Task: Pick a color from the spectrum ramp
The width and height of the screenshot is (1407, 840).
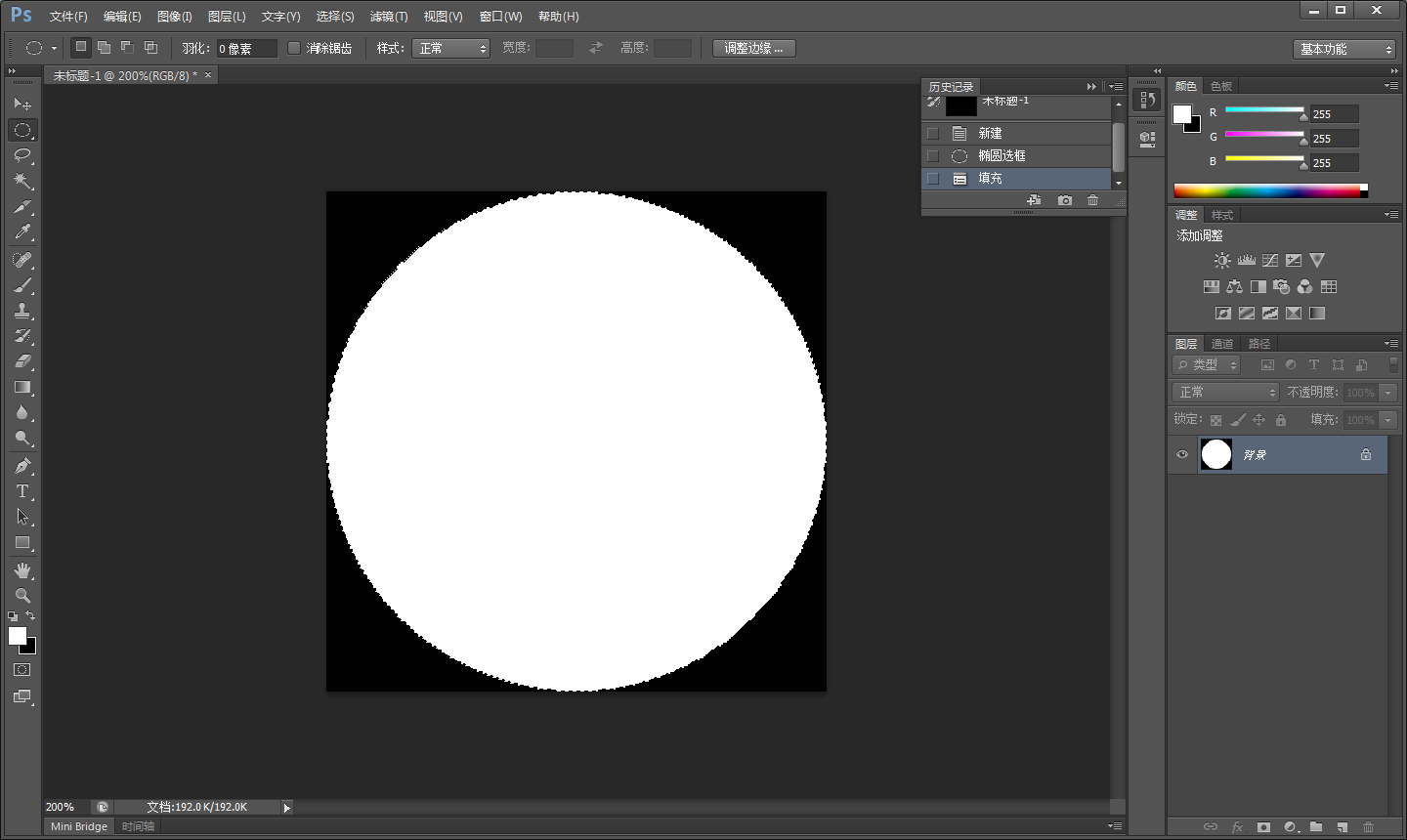Action: click(x=1270, y=190)
